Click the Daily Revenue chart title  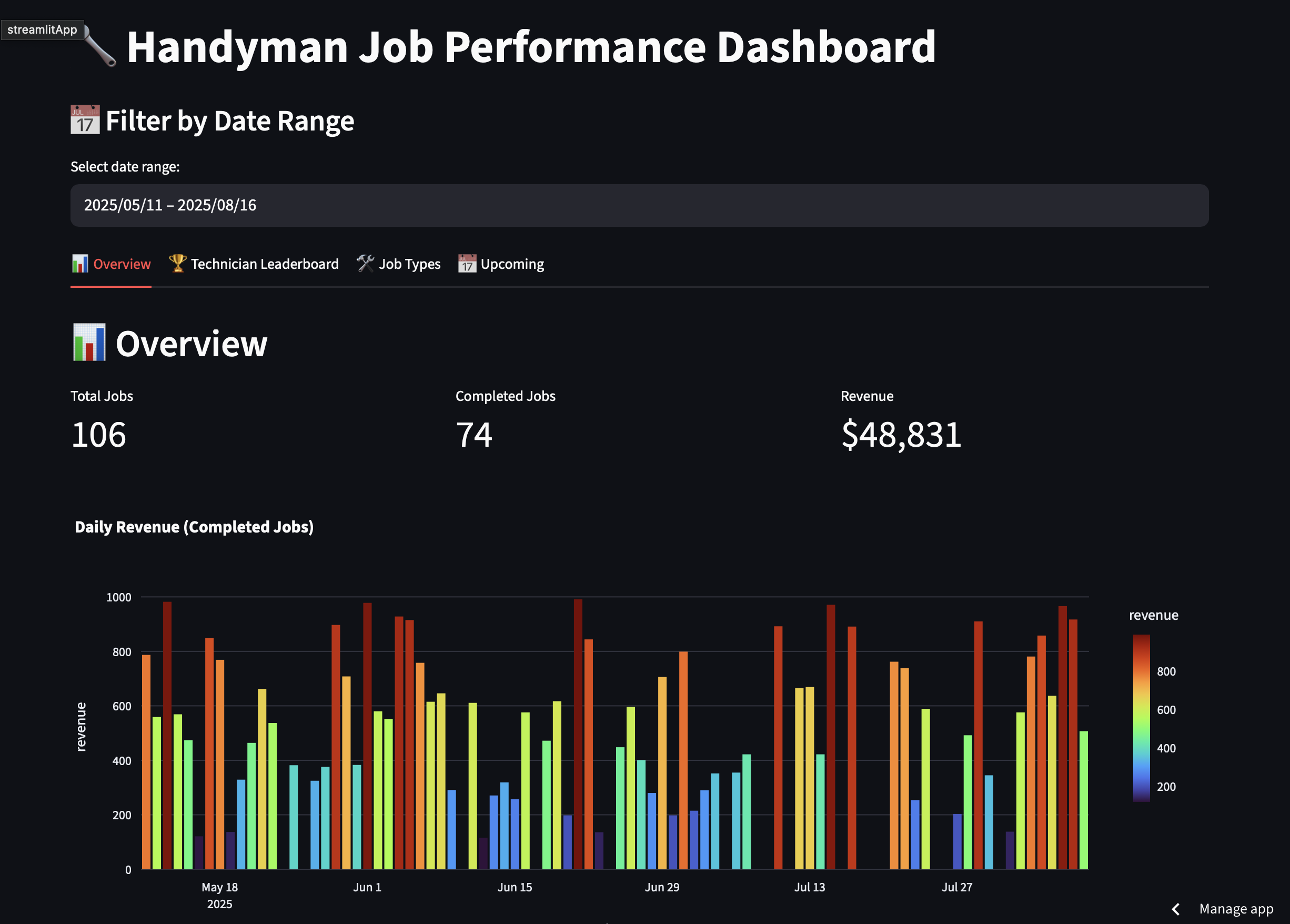pos(195,526)
